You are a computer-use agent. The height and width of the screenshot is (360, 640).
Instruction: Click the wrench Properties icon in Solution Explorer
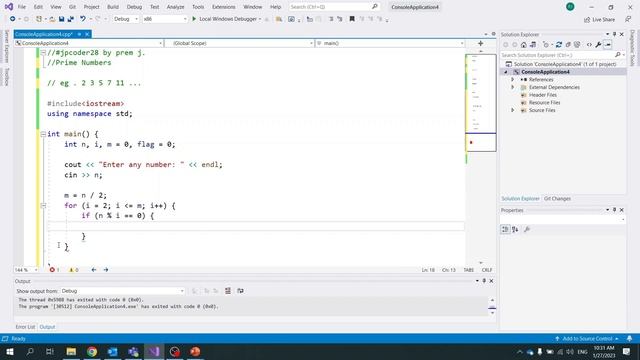598,45
